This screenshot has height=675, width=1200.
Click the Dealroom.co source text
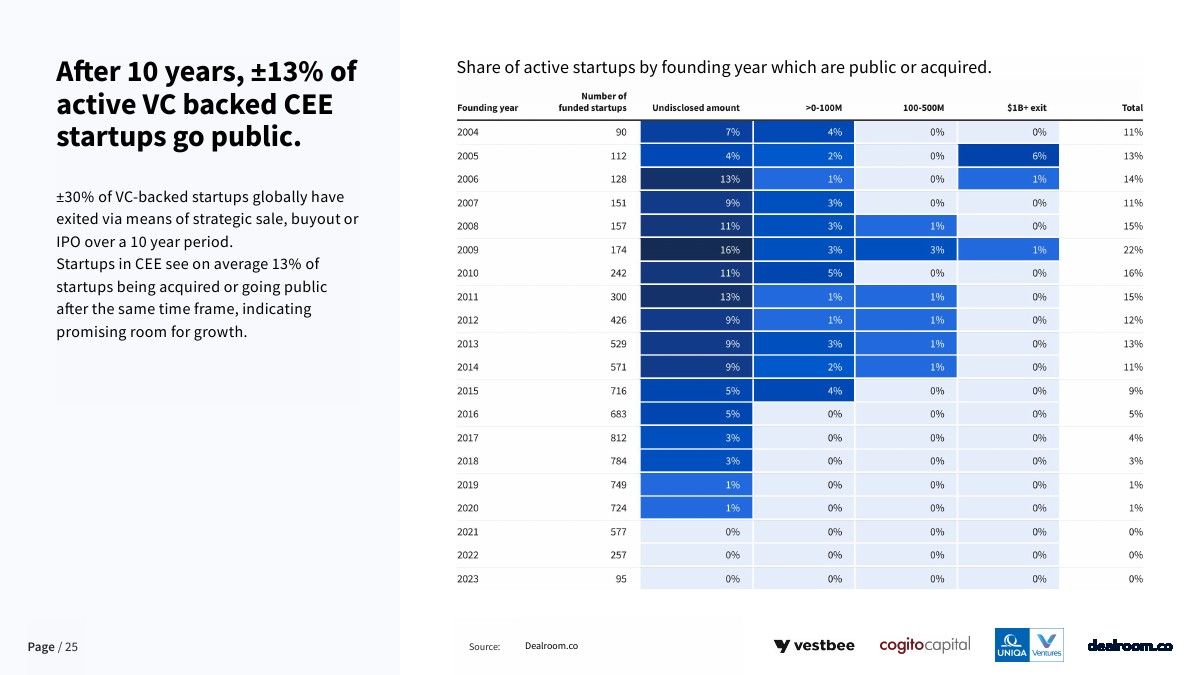pyautogui.click(x=551, y=646)
